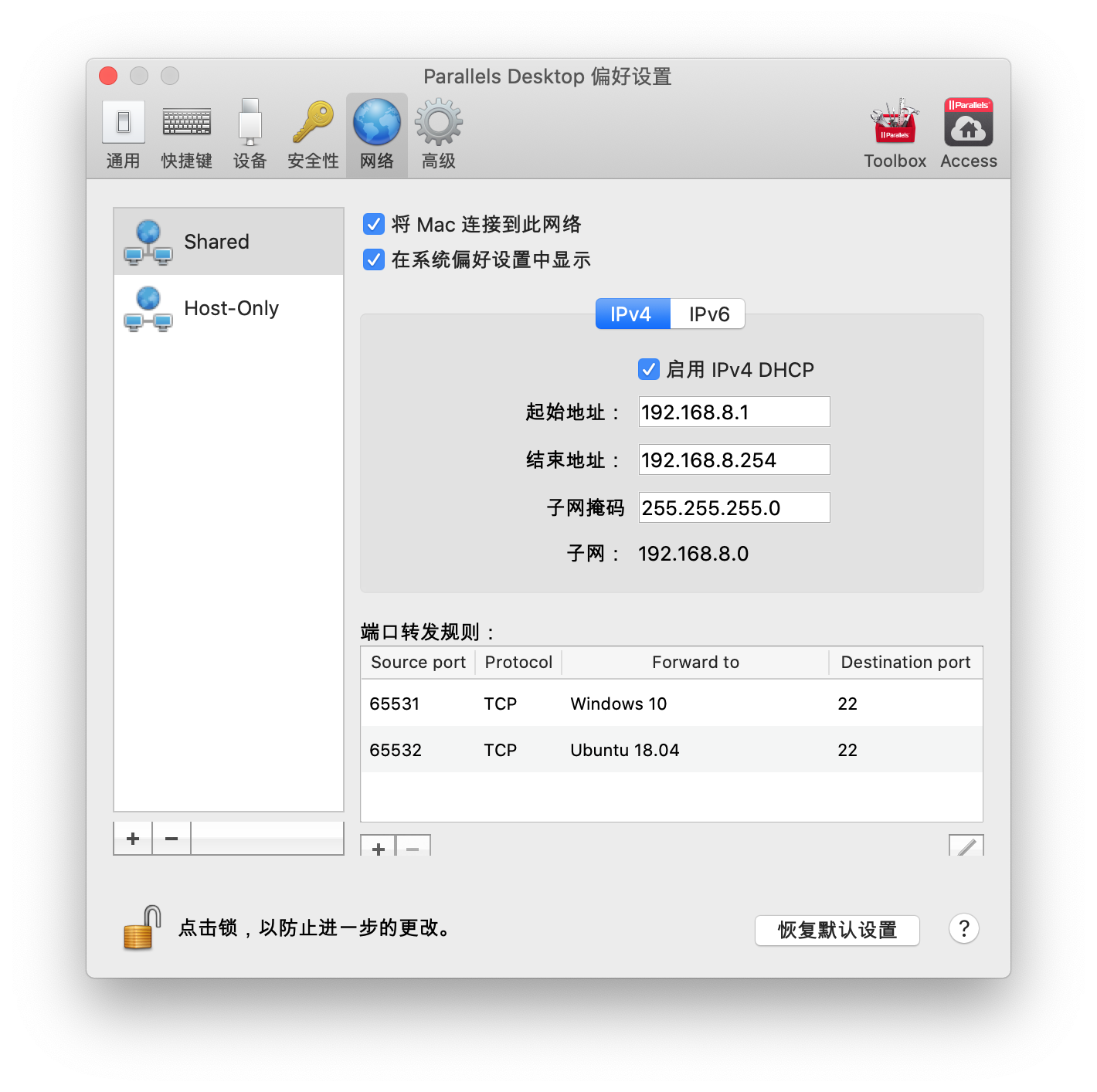
Task: Select the Ubuntu 18.04 forward target cell
Action: (x=625, y=750)
